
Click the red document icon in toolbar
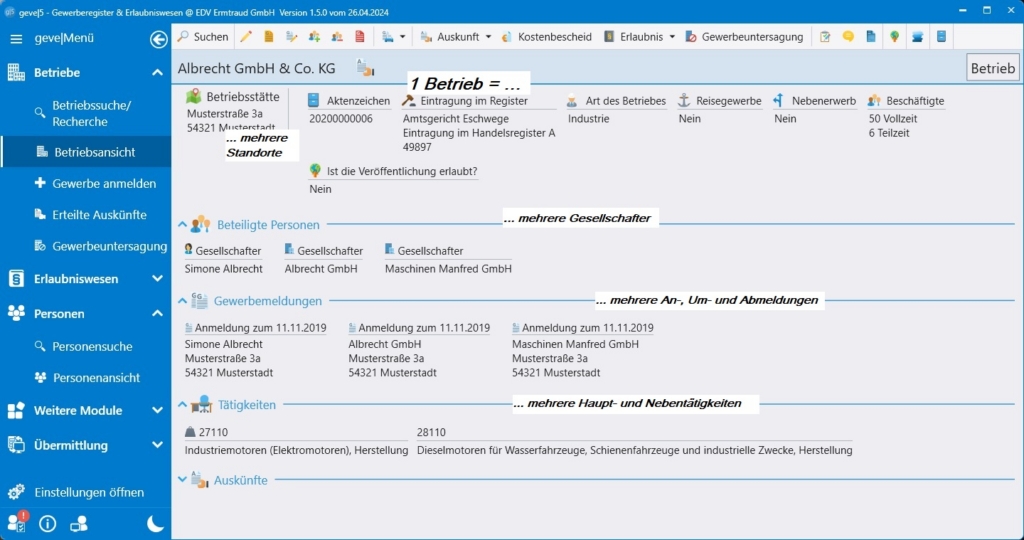pyautogui.click(x=360, y=37)
